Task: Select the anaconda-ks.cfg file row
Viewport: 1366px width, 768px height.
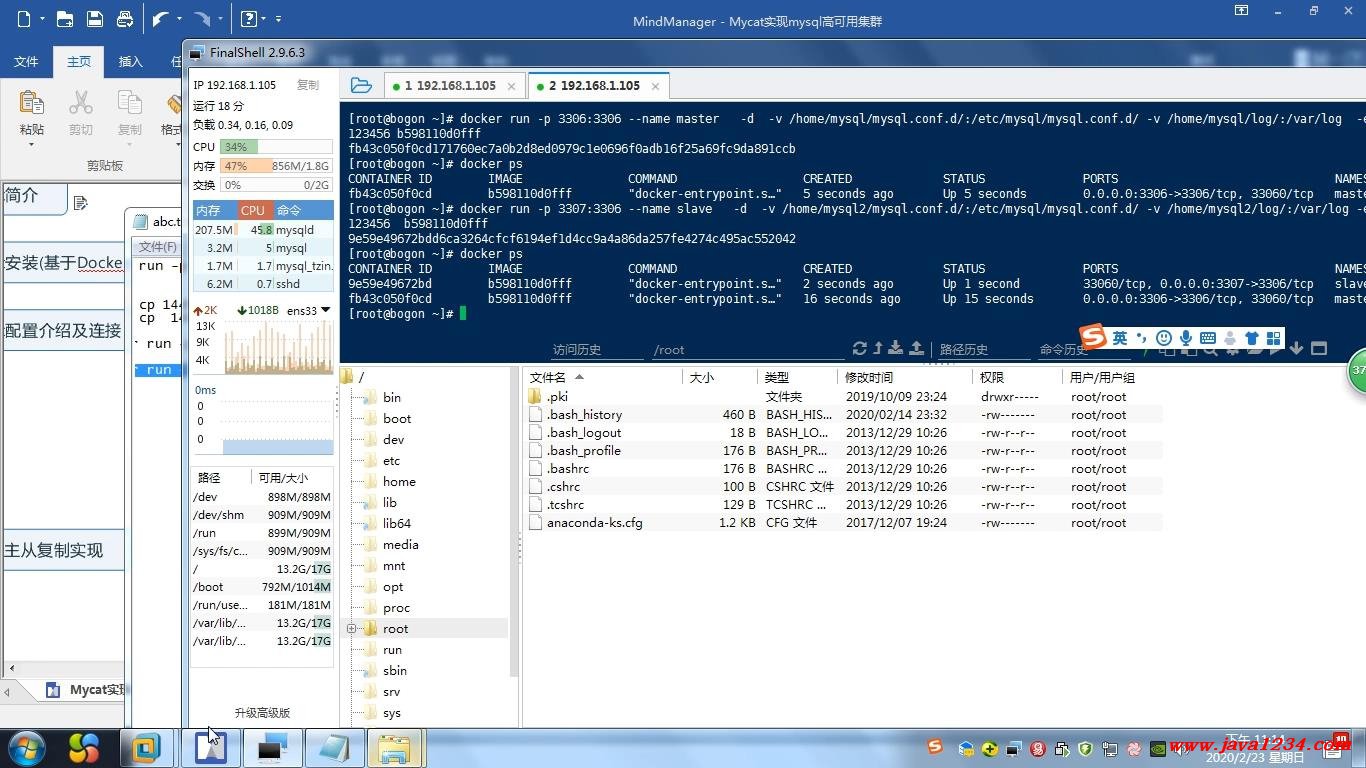Action: pyautogui.click(x=843, y=523)
